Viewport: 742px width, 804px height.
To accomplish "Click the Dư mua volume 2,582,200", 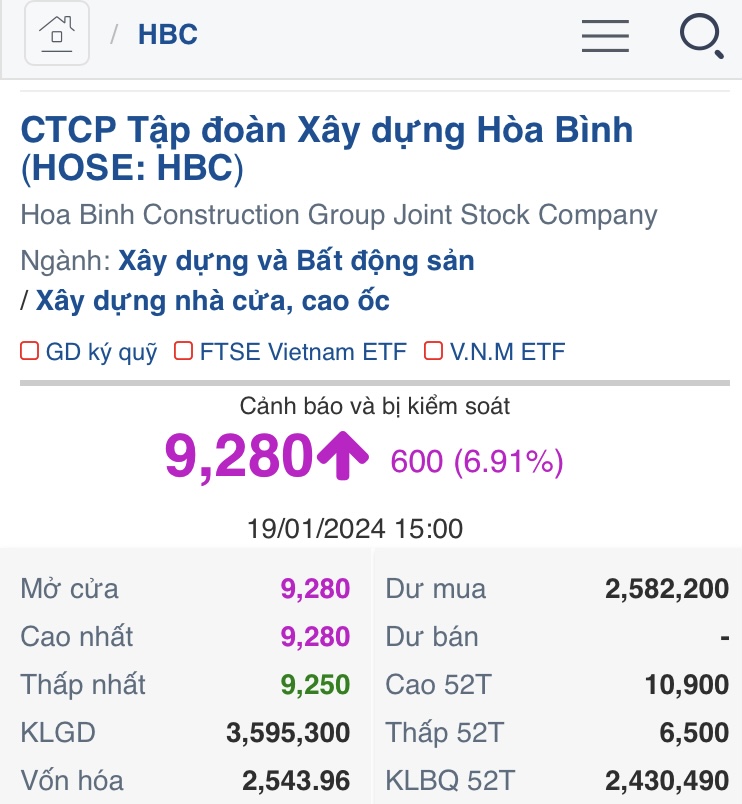I will (x=666, y=589).
